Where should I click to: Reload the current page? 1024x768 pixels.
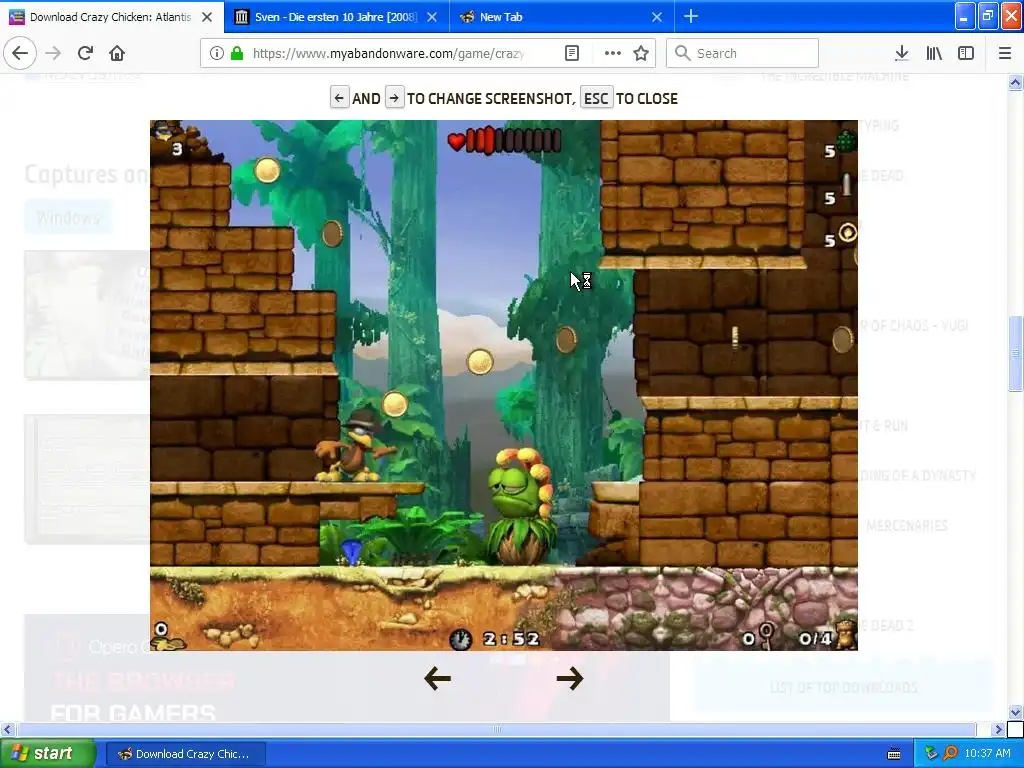click(85, 53)
